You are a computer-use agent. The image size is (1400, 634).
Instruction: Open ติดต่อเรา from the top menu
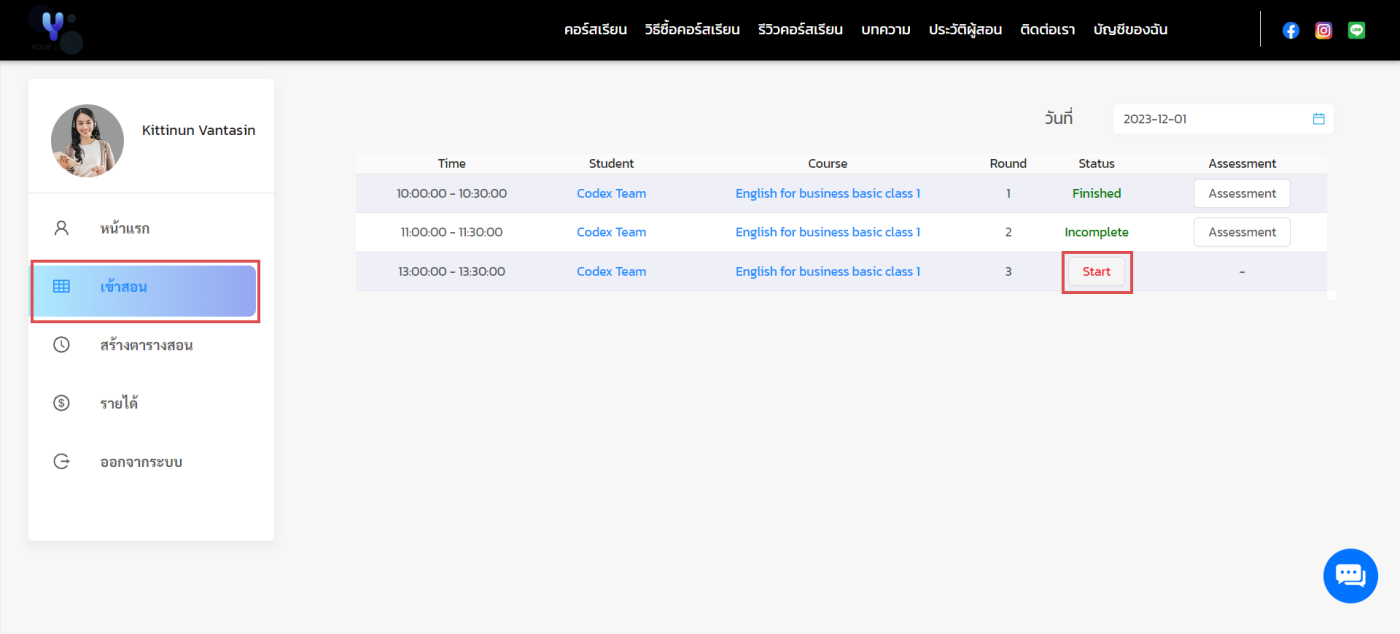(1047, 30)
